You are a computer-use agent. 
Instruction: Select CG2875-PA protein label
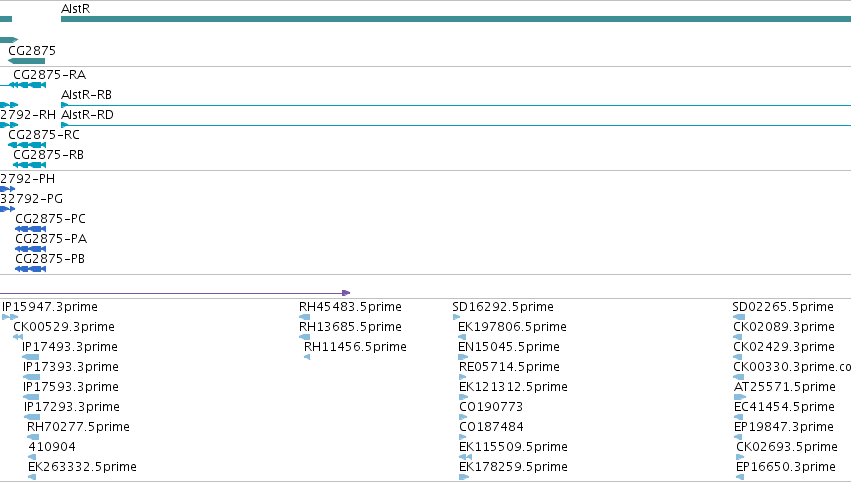click(x=51, y=239)
